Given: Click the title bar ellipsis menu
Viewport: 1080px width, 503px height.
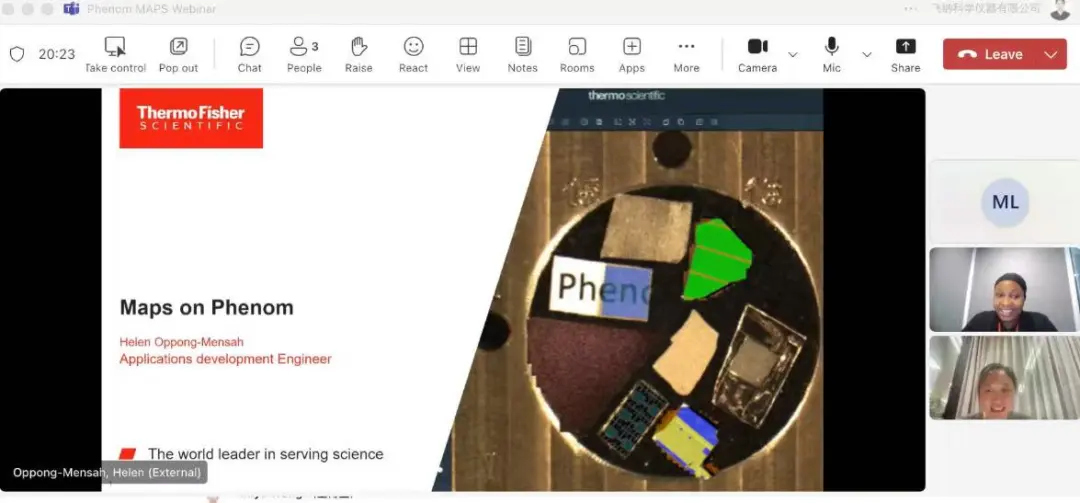Looking at the screenshot, I should [x=911, y=8].
